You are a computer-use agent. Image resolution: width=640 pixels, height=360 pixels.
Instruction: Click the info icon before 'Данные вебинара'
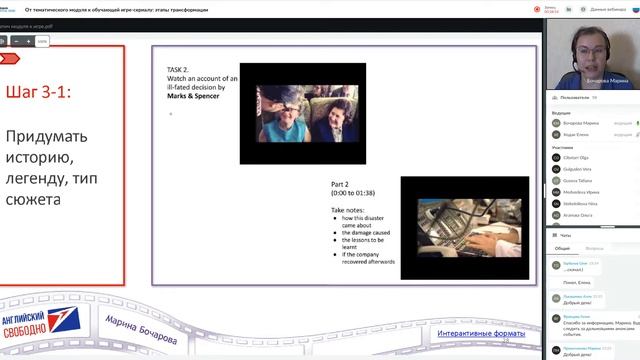pyautogui.click(x=583, y=9)
